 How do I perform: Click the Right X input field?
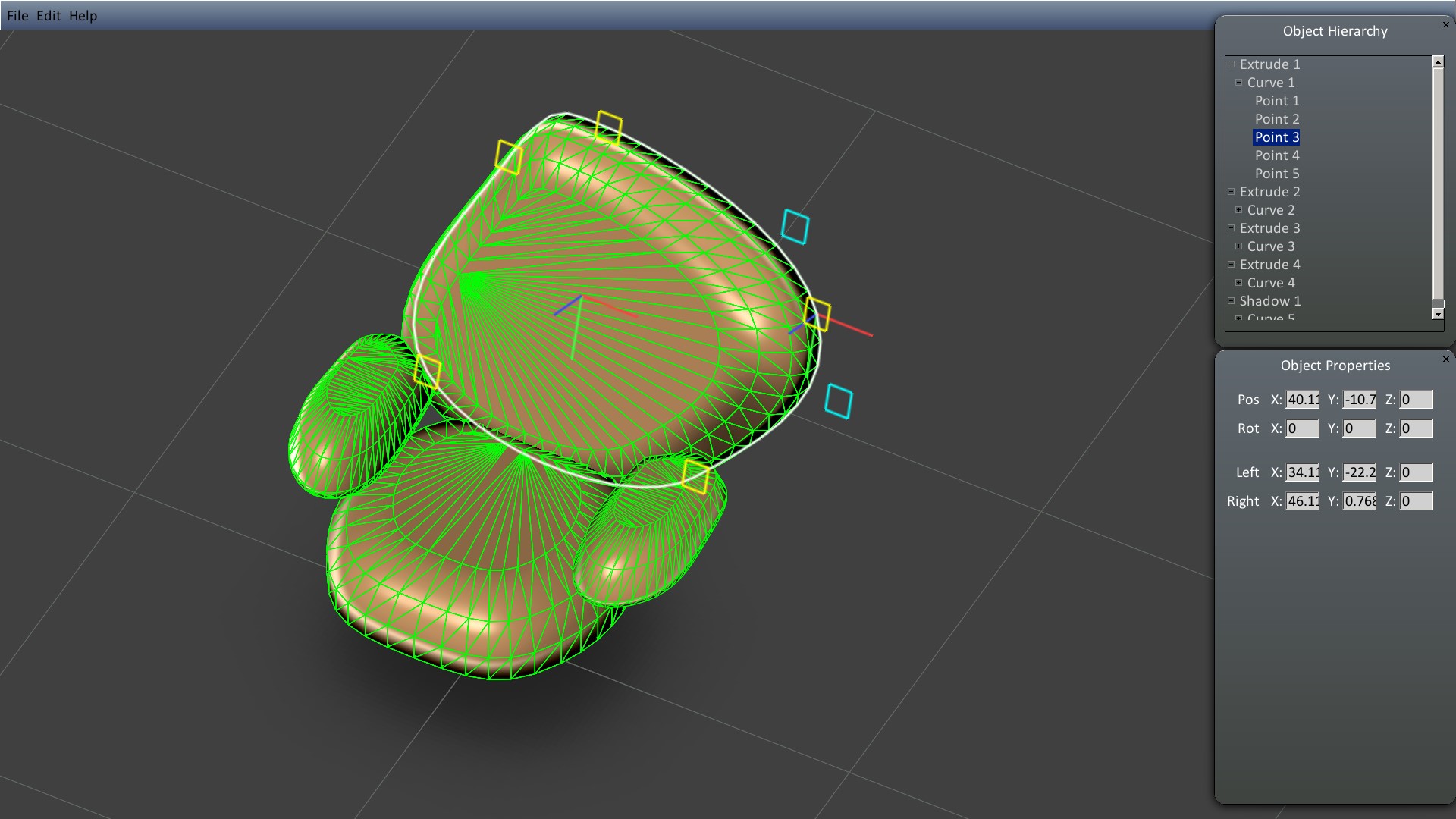point(1303,501)
